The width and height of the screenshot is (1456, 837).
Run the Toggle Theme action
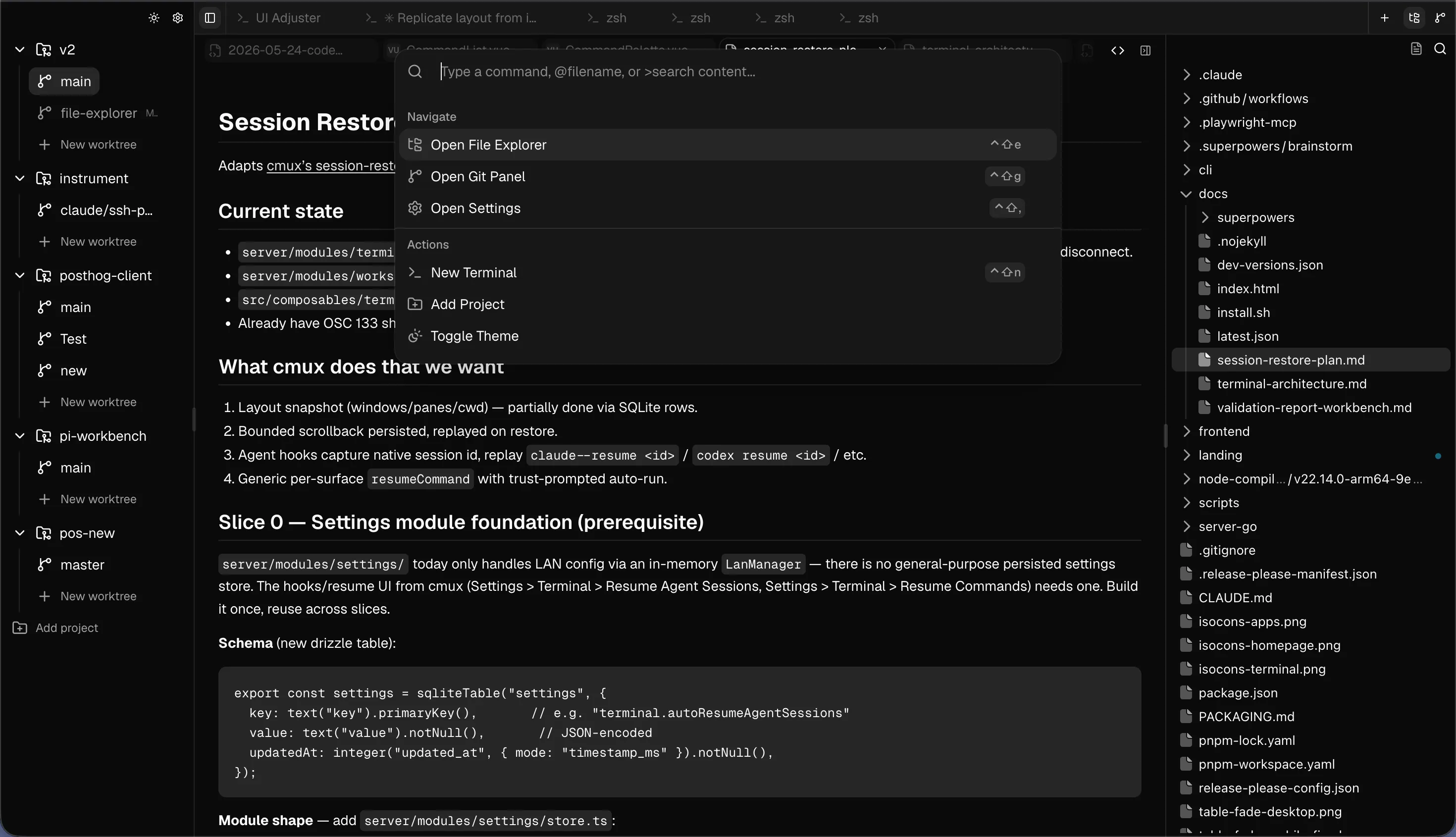tap(728, 336)
